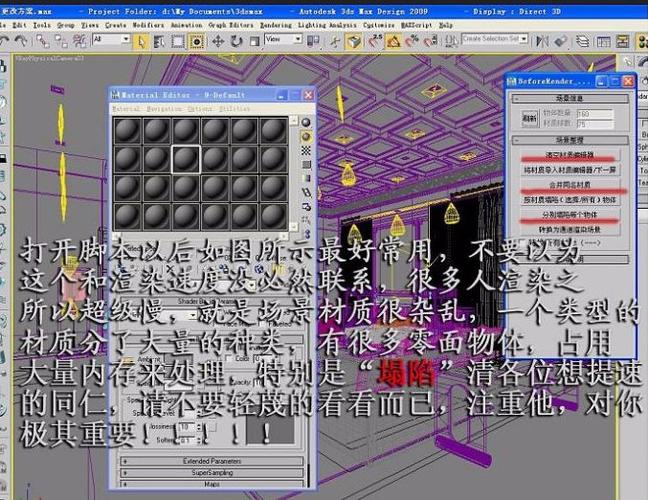Image resolution: width=648 pixels, height=500 pixels.
Task: Click the button below first red-underlined button
Action: (570, 169)
